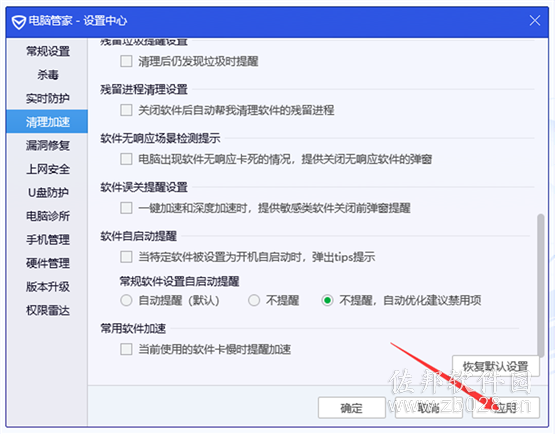The width and height of the screenshot is (555, 434).
Task: Switch to 权限雷达 section
Action: point(47,310)
